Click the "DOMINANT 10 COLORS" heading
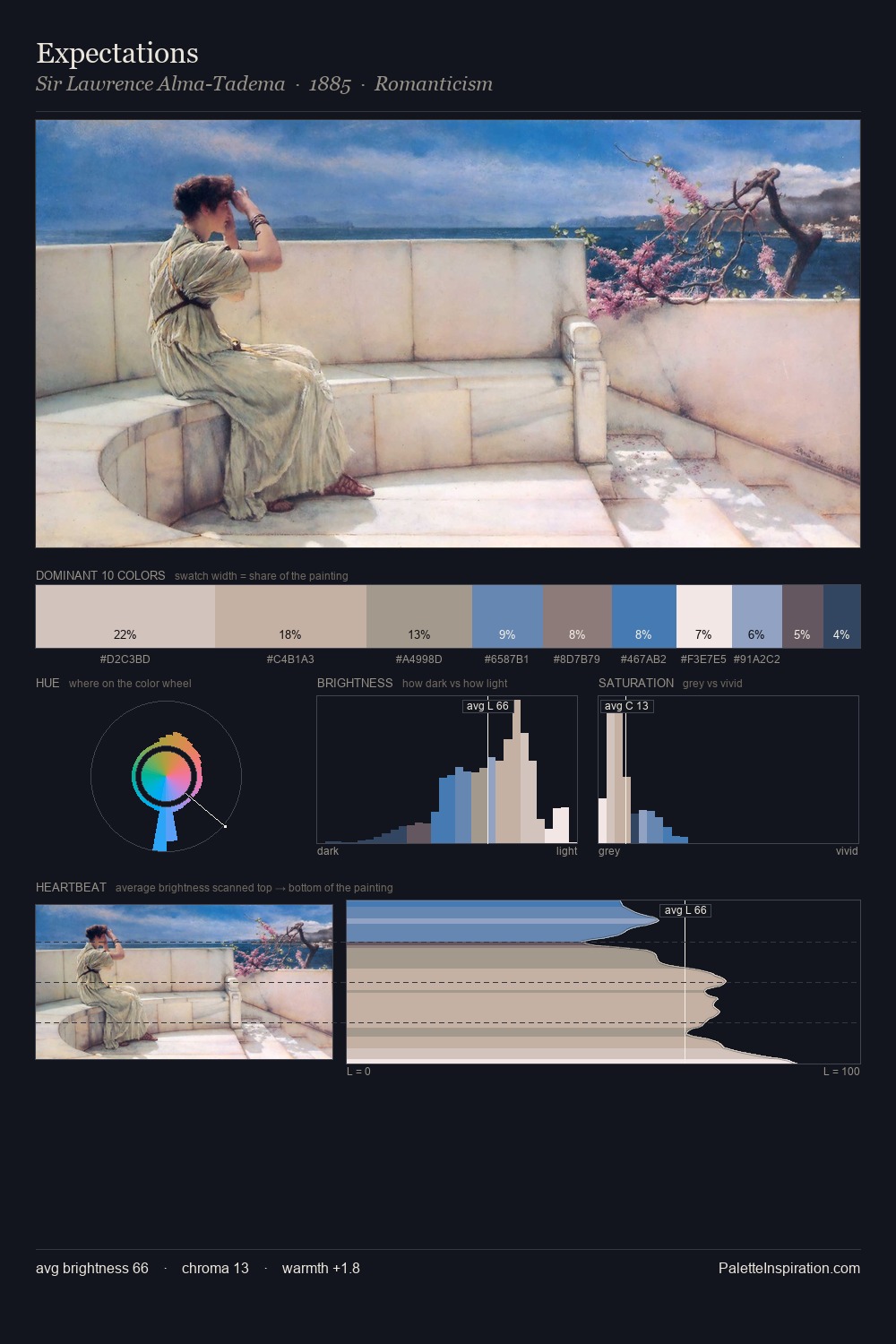 pos(100,575)
